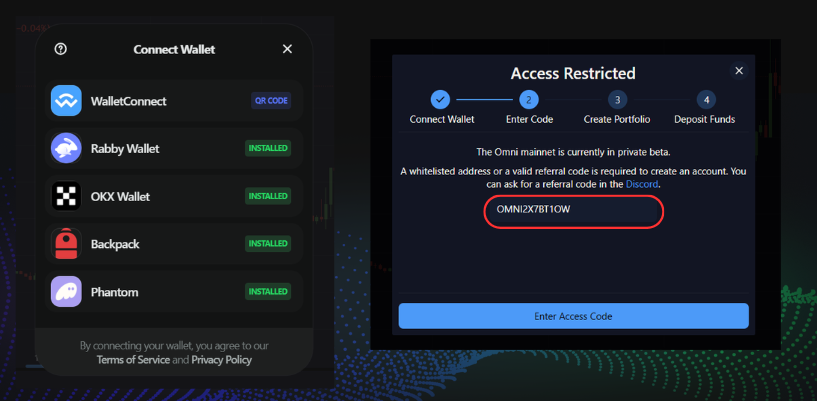Open the help question mark icon in Connect Wallet

60,49
